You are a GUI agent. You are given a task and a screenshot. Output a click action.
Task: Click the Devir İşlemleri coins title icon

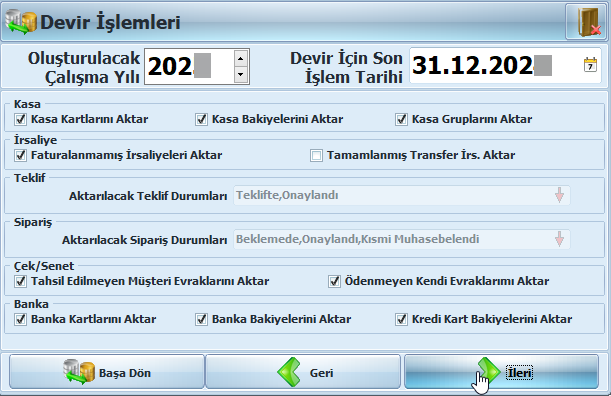click(21, 22)
